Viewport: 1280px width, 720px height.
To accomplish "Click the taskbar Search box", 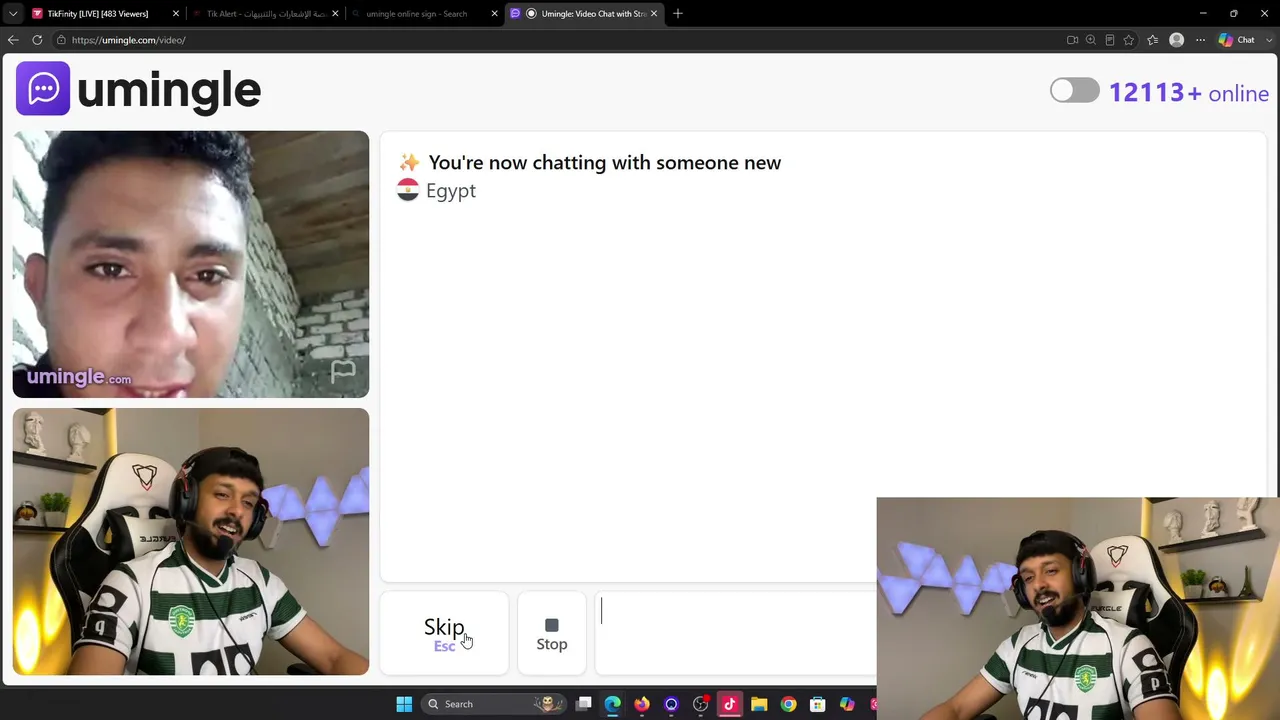I will 492,704.
